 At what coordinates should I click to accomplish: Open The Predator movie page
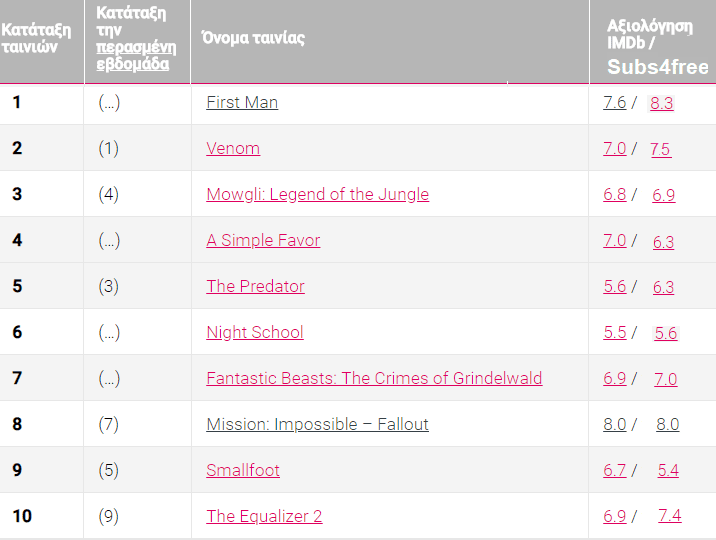[x=255, y=286]
